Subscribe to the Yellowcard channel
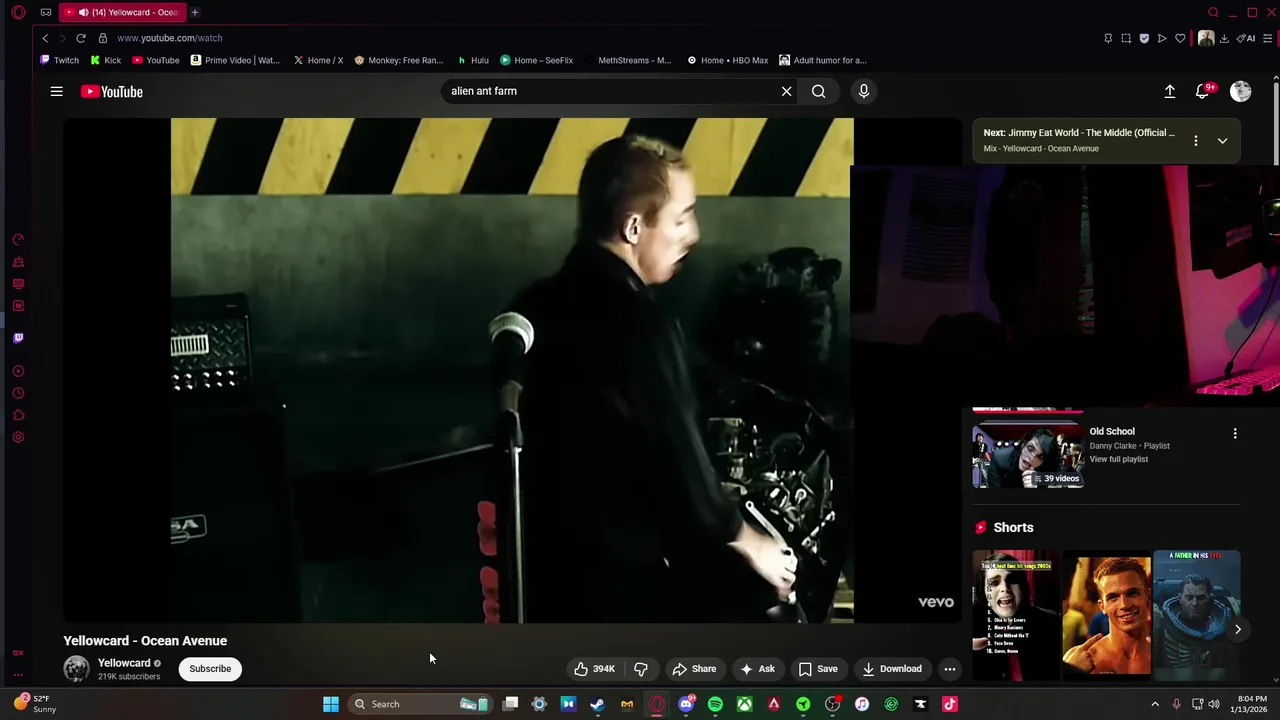This screenshot has width=1280, height=720. (x=210, y=669)
